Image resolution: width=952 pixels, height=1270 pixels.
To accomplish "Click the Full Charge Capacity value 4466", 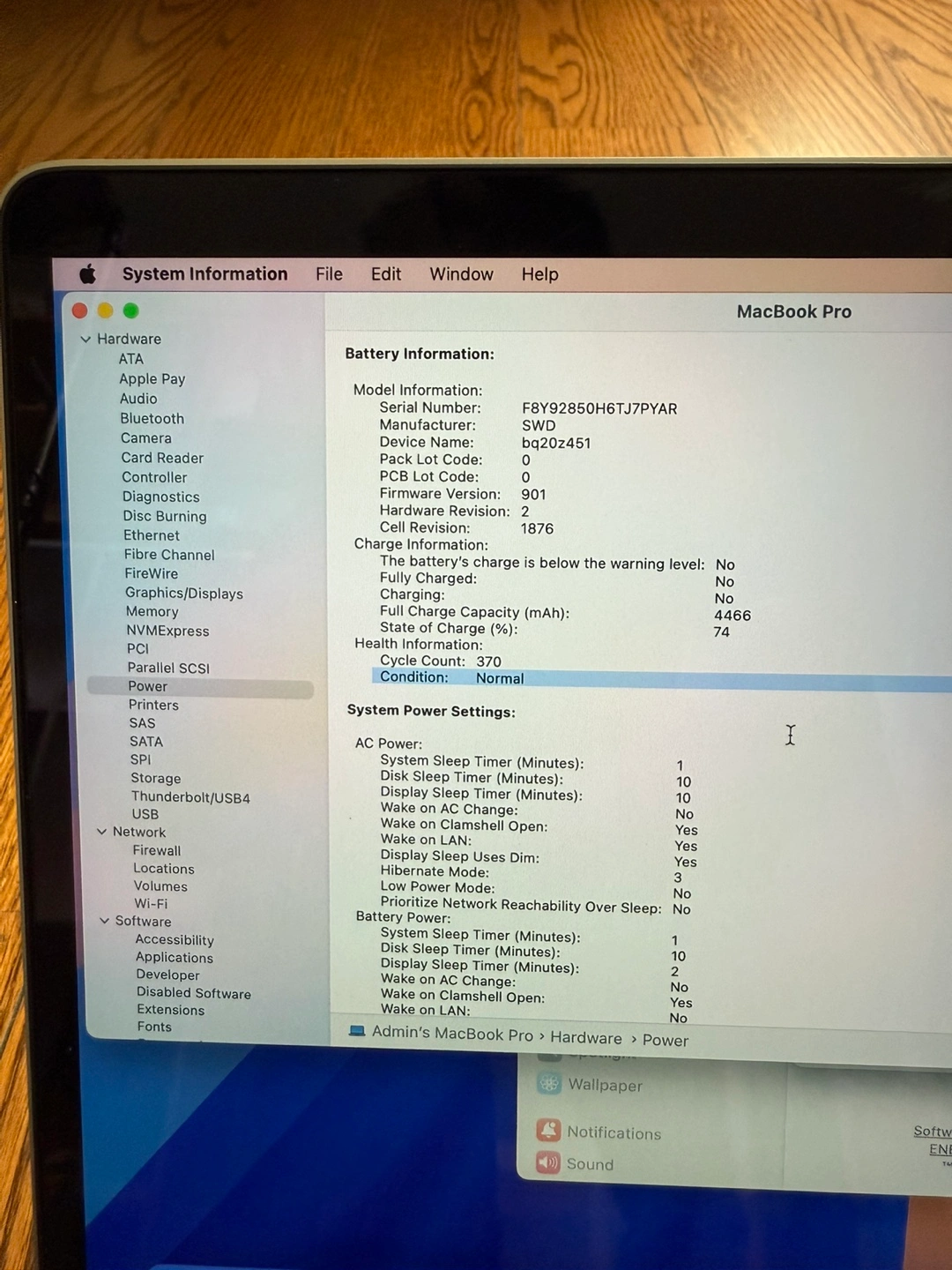I will [733, 616].
